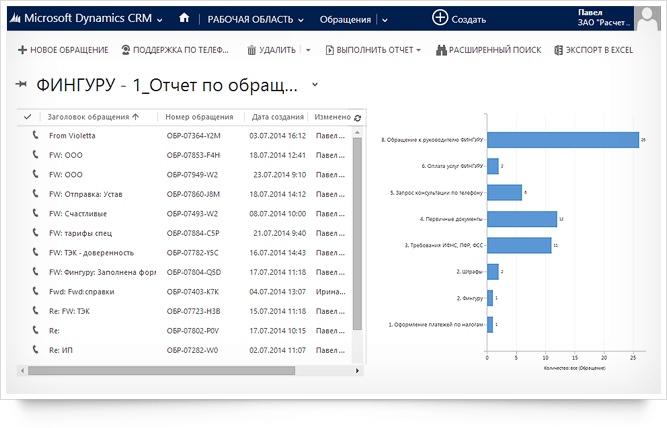
Task: Select case number ОБР-07364-Y2M
Action: tap(194, 136)
